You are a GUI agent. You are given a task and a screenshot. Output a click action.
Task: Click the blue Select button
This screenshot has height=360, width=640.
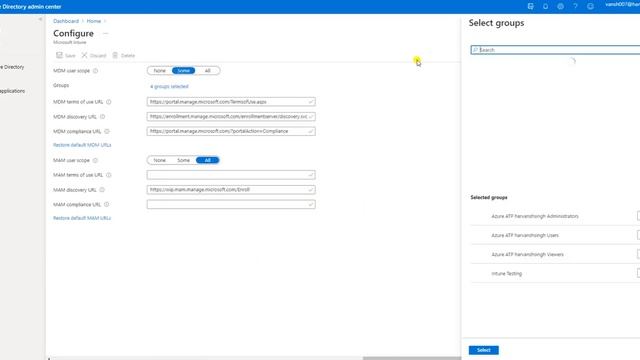[484, 350]
